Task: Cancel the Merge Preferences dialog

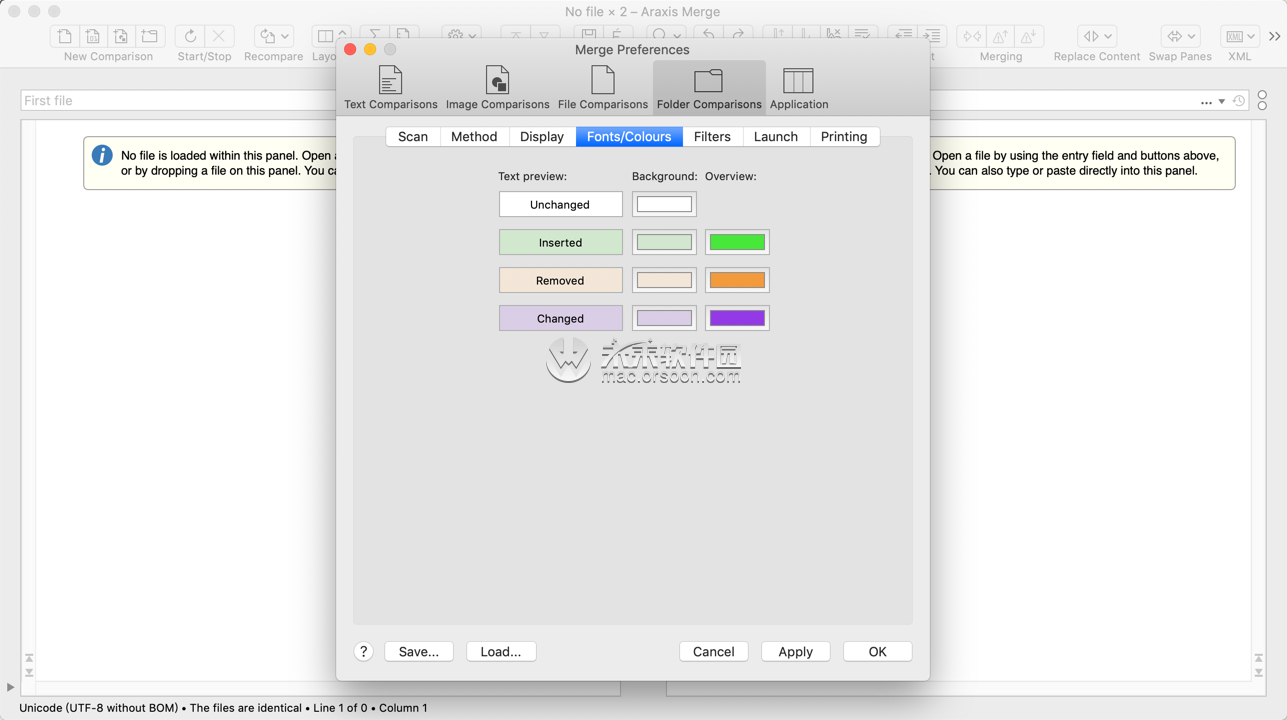Action: pos(714,651)
